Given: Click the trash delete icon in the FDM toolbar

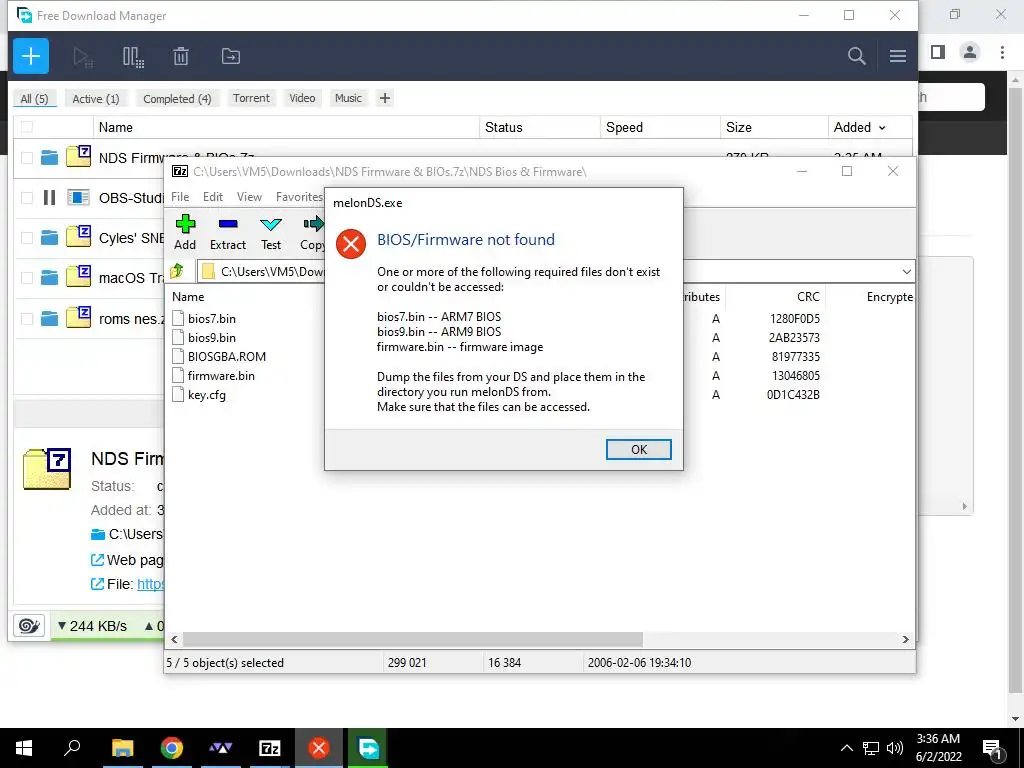Looking at the screenshot, I should [x=181, y=57].
